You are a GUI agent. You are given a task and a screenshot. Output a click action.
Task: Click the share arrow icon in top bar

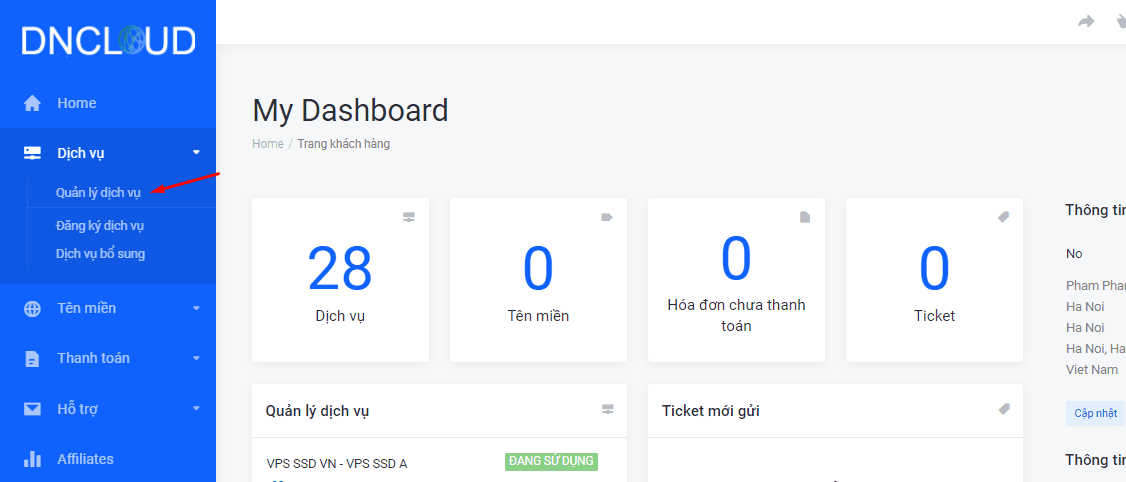[x=1086, y=21]
